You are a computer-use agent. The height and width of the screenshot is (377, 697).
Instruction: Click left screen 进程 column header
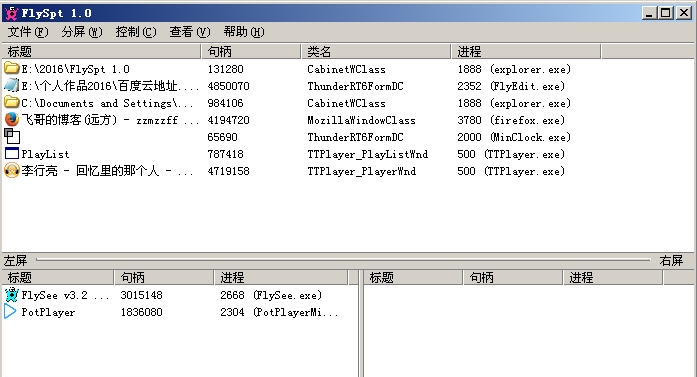(281, 277)
